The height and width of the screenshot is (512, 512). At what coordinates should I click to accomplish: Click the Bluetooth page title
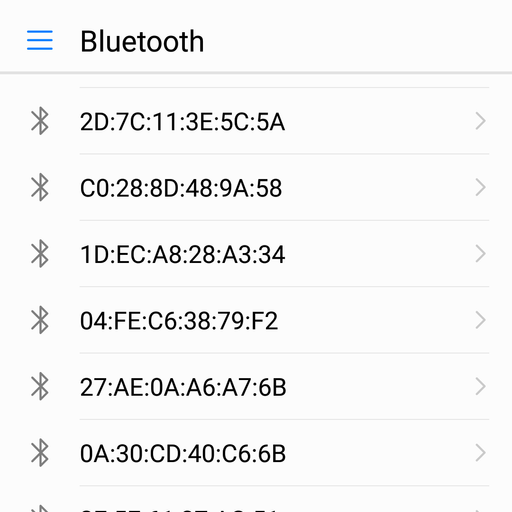click(x=142, y=41)
